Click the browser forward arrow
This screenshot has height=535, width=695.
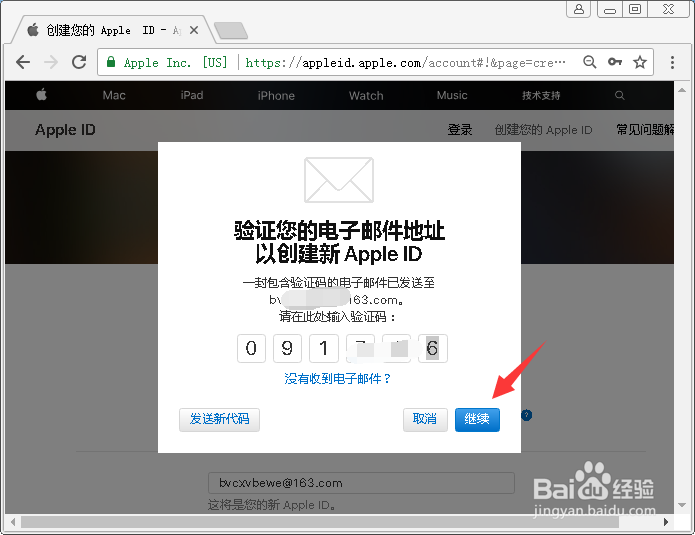(51, 62)
